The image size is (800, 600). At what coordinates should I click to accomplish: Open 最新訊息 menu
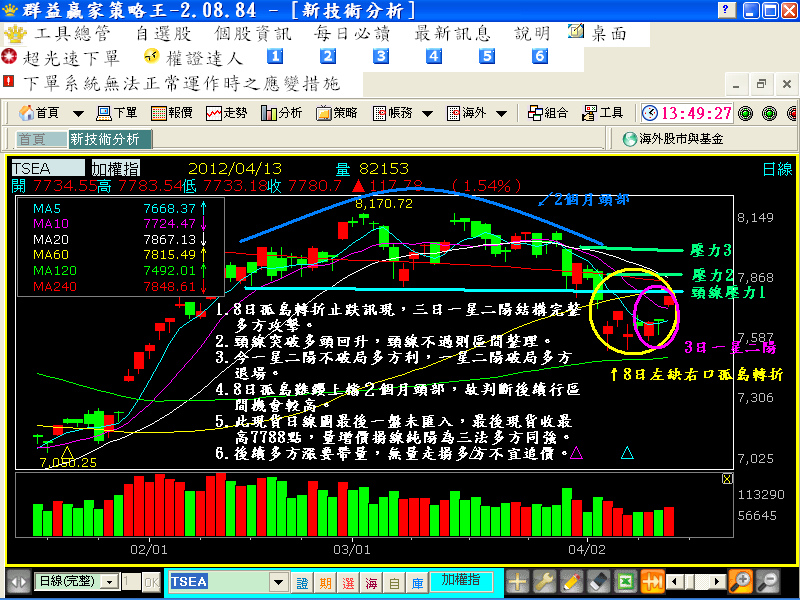452,34
